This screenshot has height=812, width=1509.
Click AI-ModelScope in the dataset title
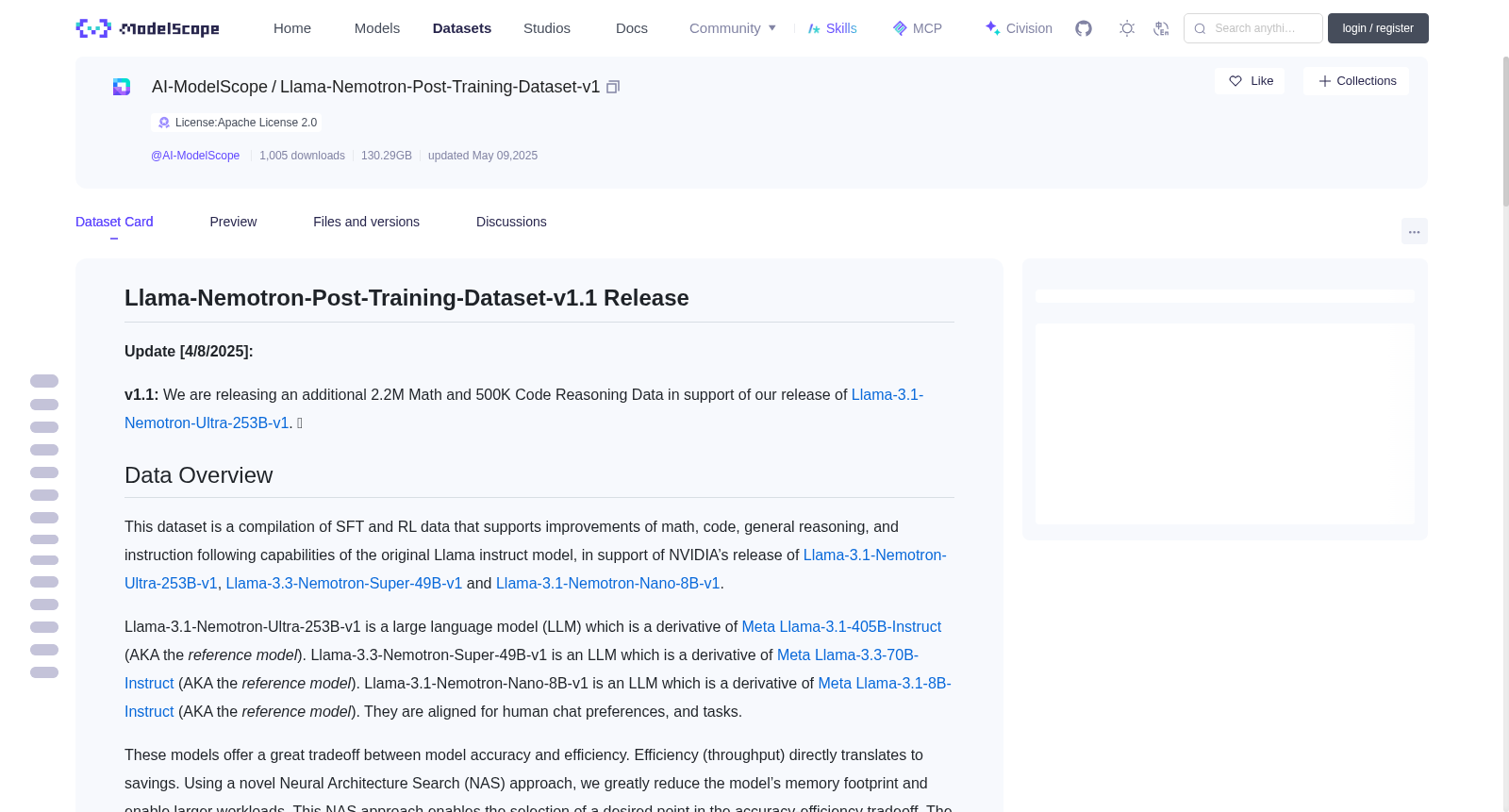pyautogui.click(x=209, y=87)
